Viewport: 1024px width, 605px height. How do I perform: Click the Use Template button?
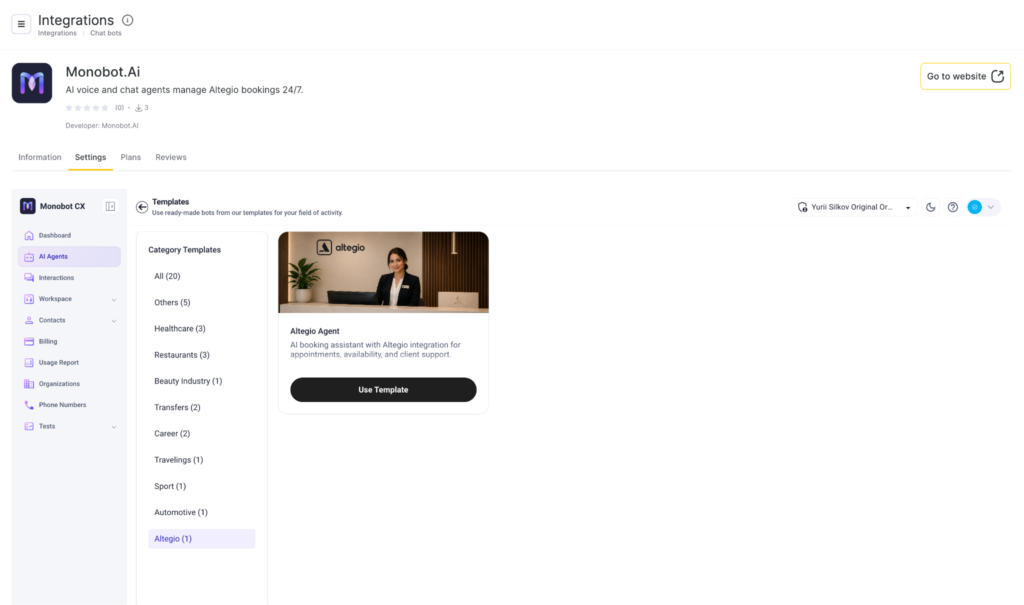tap(383, 389)
